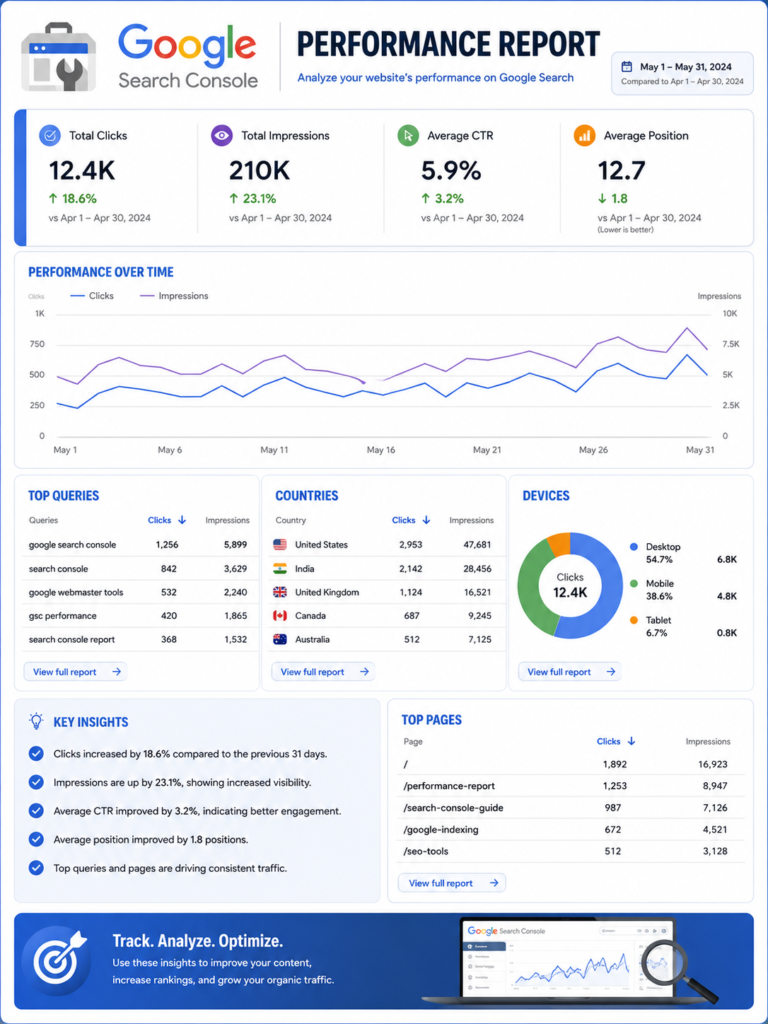Click the Desktop 6.8K clicks value
The image size is (768, 1024).
click(727, 560)
